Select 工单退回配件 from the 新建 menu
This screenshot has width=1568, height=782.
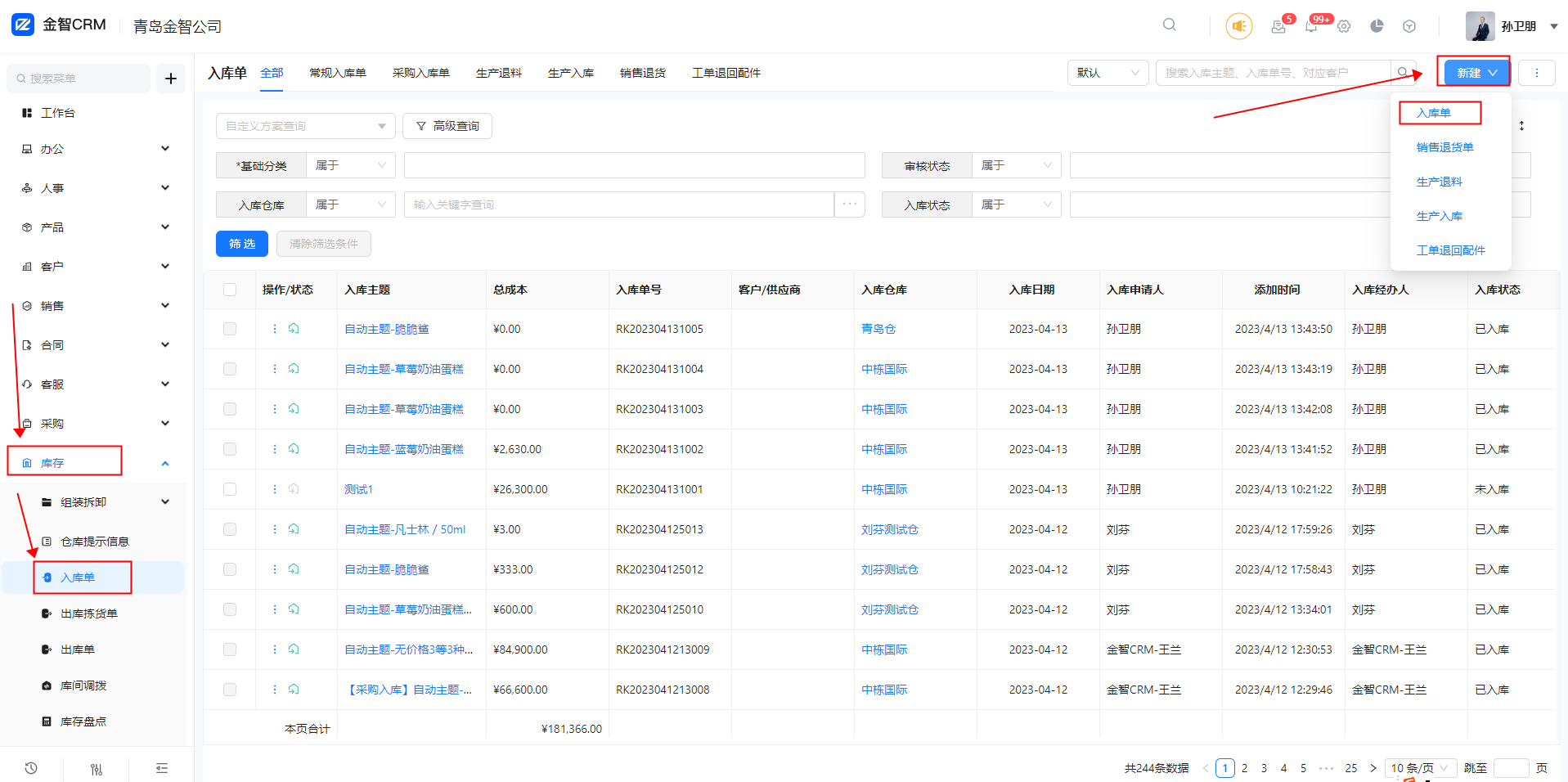pos(1451,250)
